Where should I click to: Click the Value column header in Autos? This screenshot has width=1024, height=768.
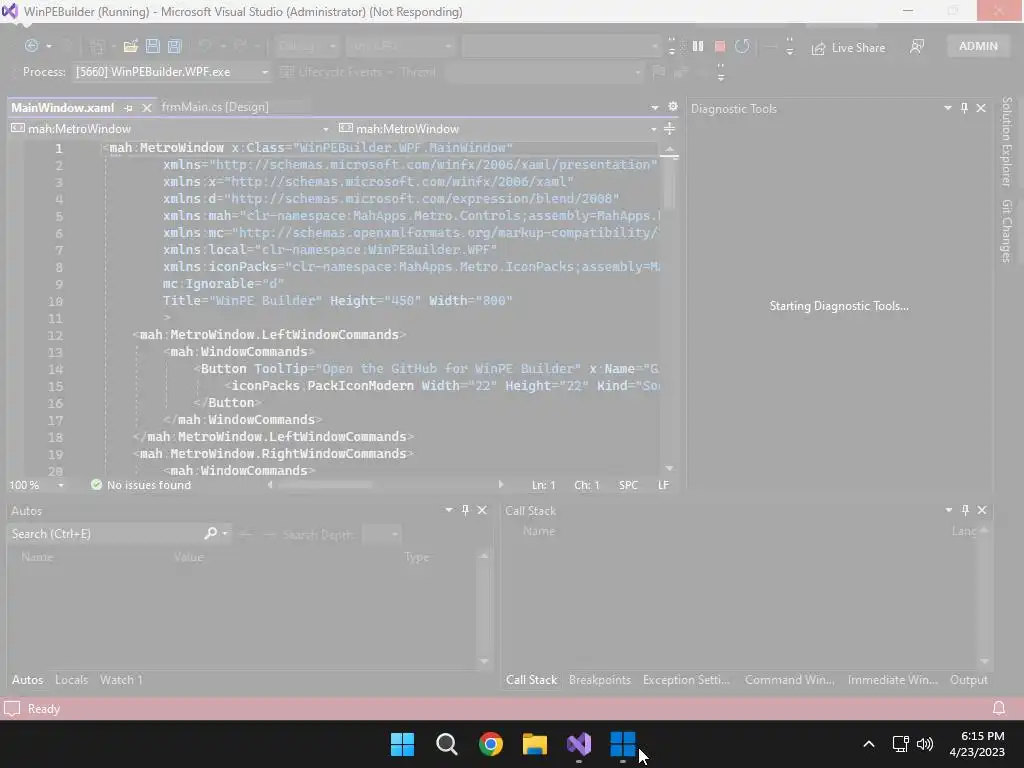[189, 557]
